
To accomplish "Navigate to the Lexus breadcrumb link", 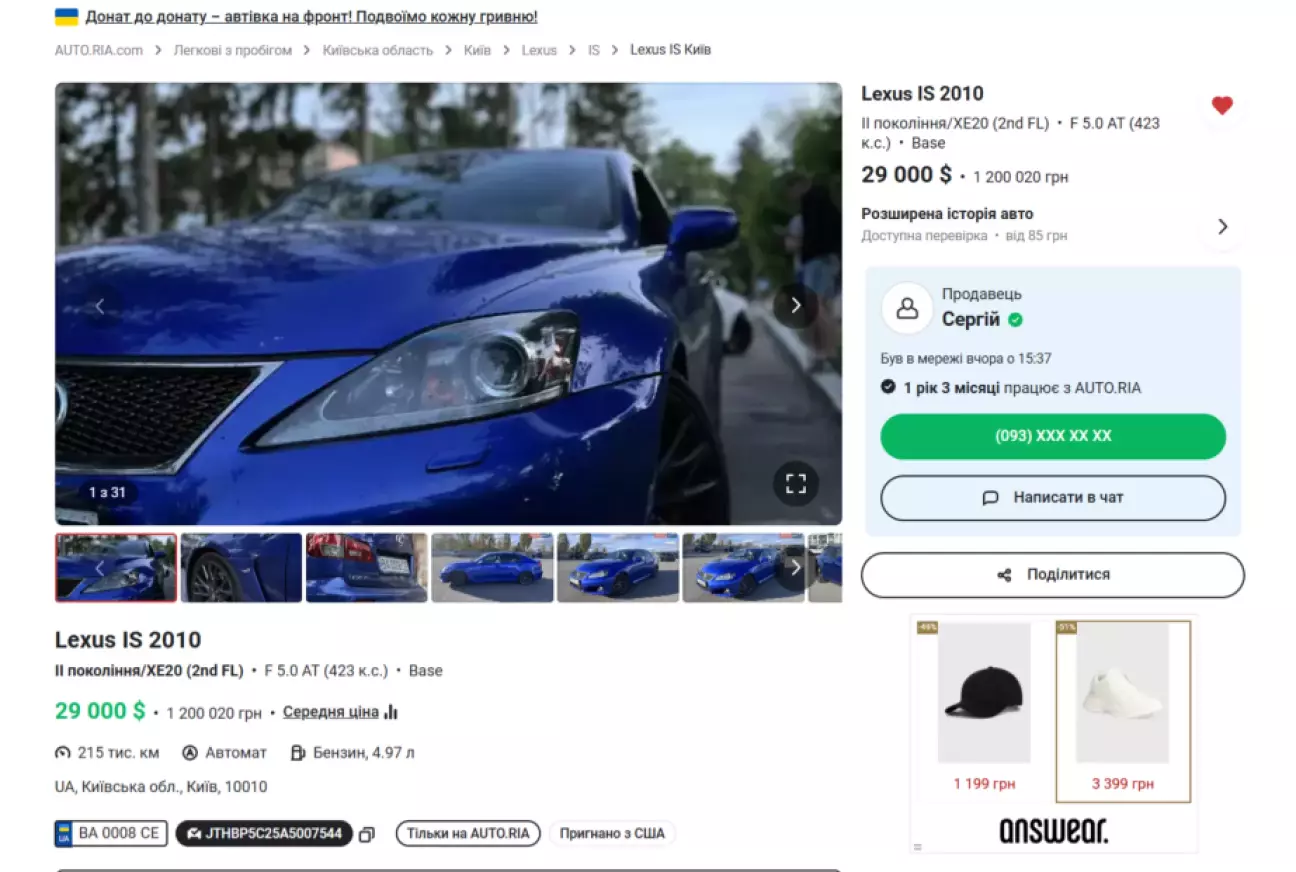I will 539,50.
